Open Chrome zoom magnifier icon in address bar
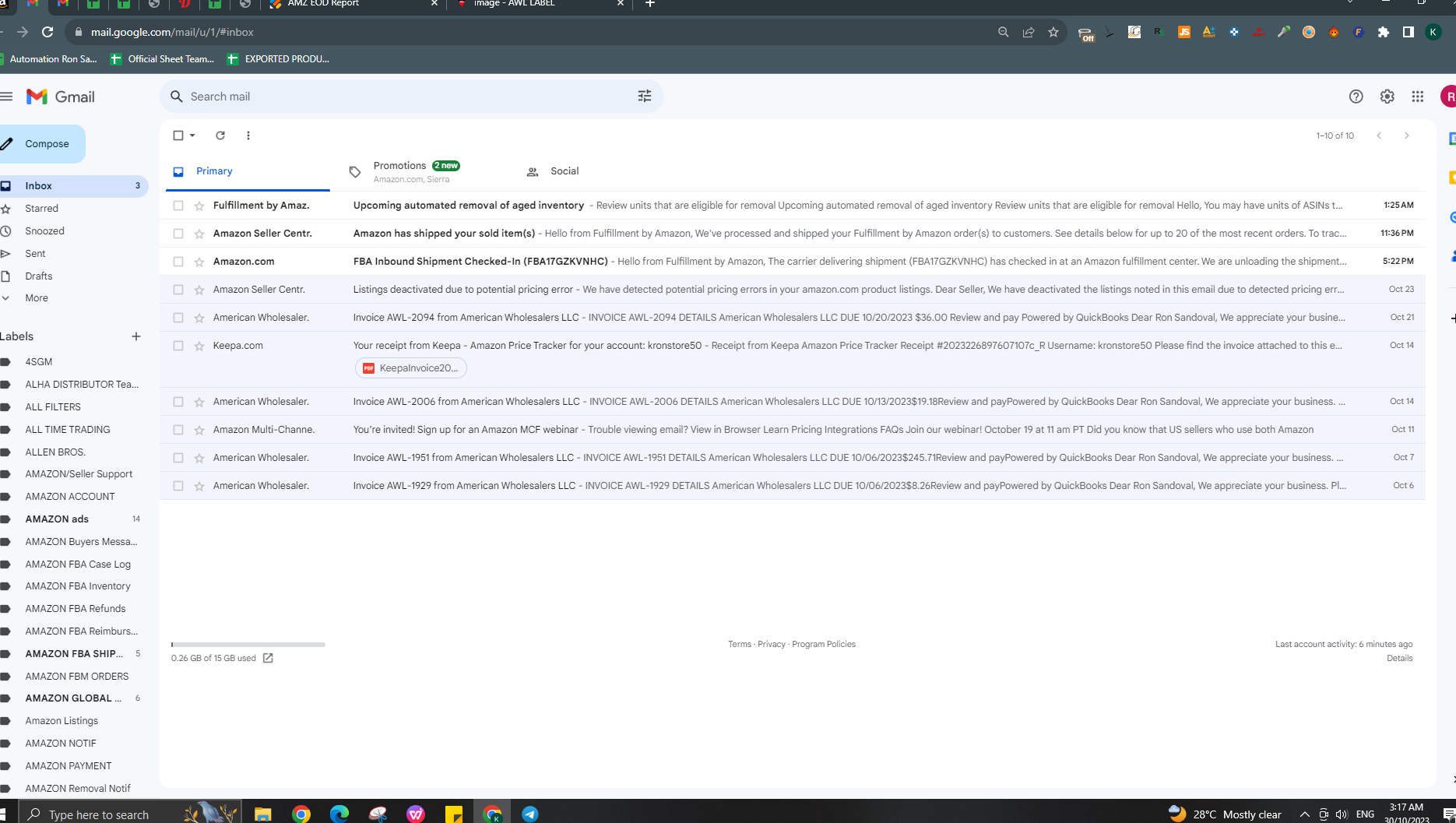1456x823 pixels. (x=1004, y=32)
